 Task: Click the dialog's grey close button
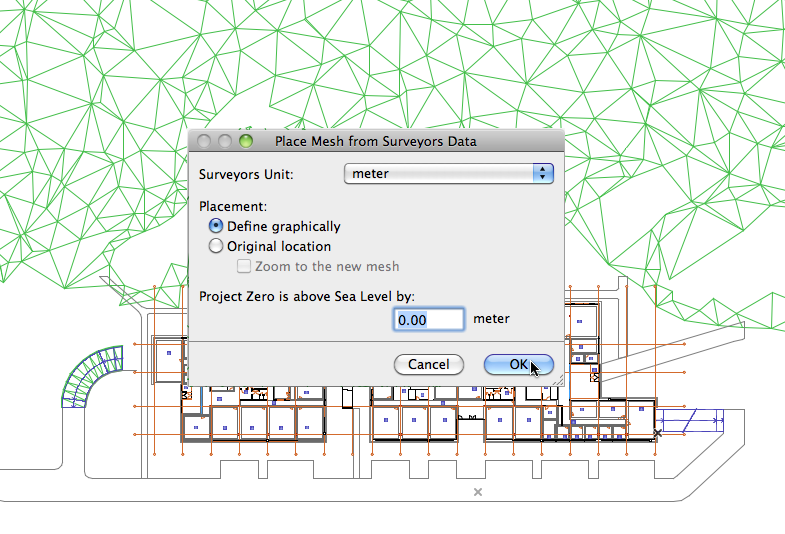(204, 141)
